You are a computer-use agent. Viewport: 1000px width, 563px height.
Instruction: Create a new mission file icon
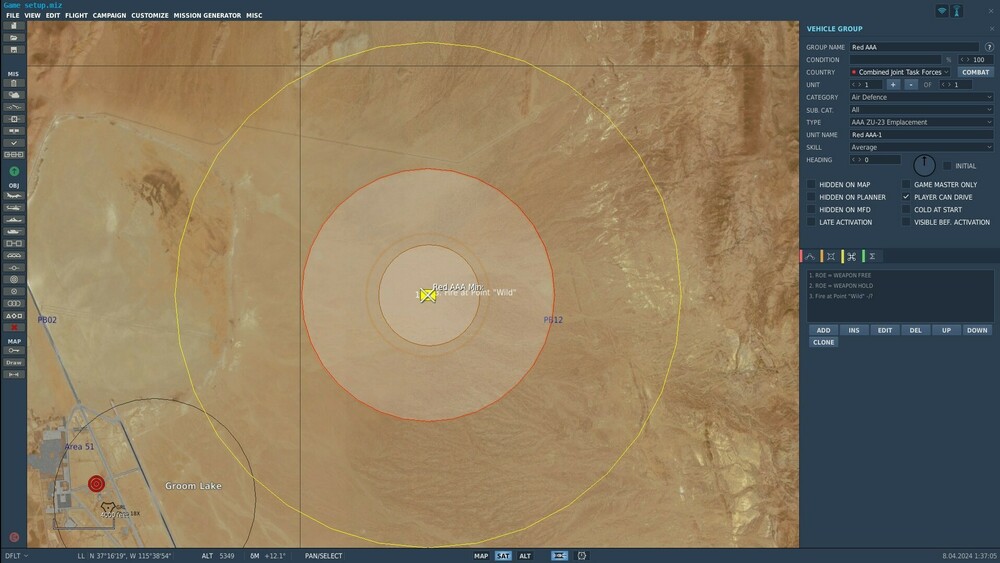14,26
